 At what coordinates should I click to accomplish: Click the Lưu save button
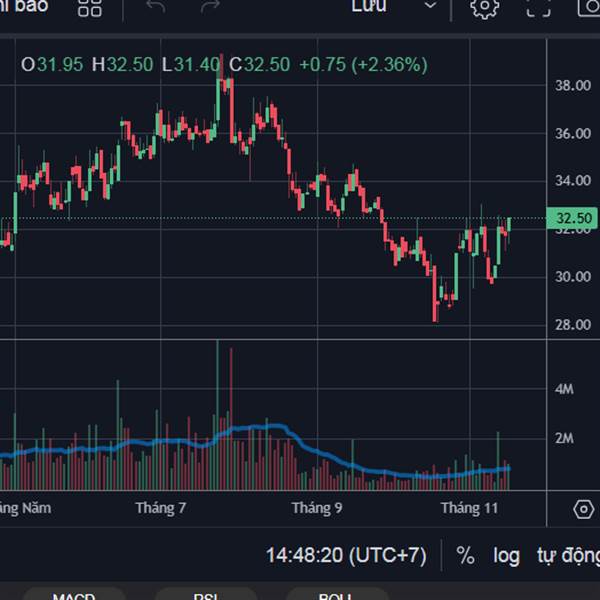[369, 6]
